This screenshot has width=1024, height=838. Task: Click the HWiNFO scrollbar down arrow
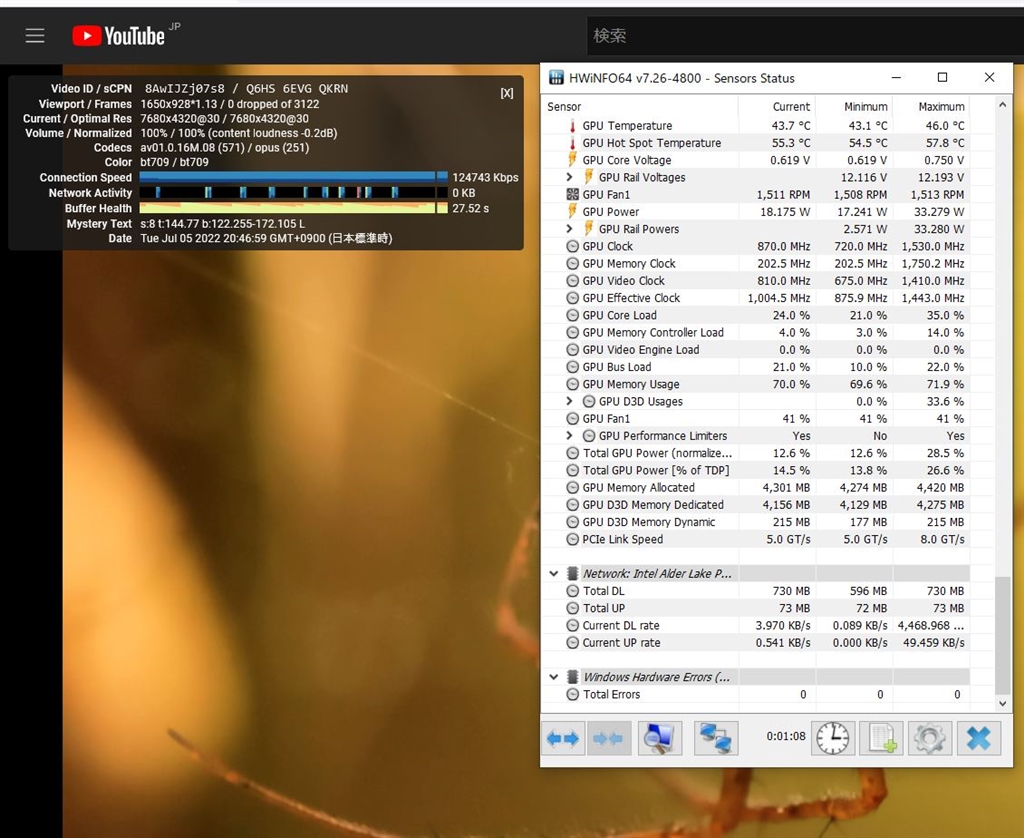(1002, 703)
